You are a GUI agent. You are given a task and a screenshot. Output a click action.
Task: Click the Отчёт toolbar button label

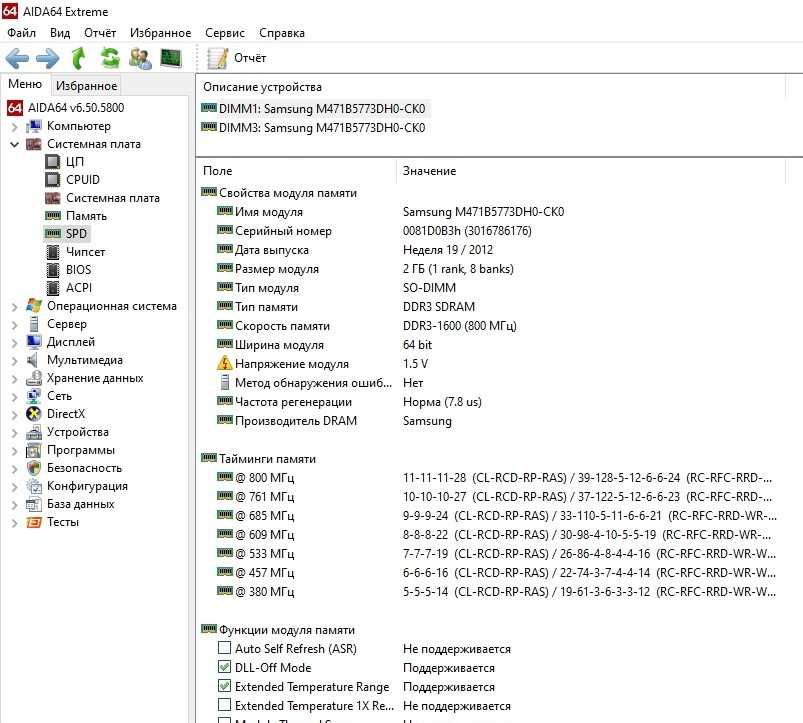point(250,58)
